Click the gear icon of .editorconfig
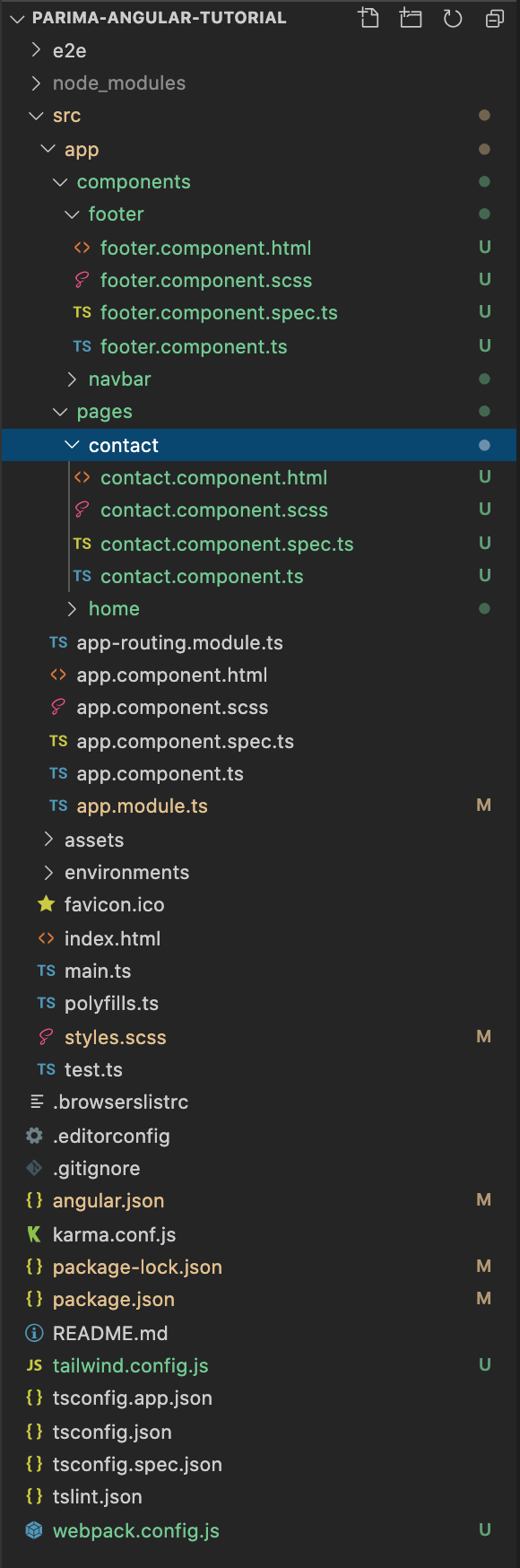 (34, 1136)
